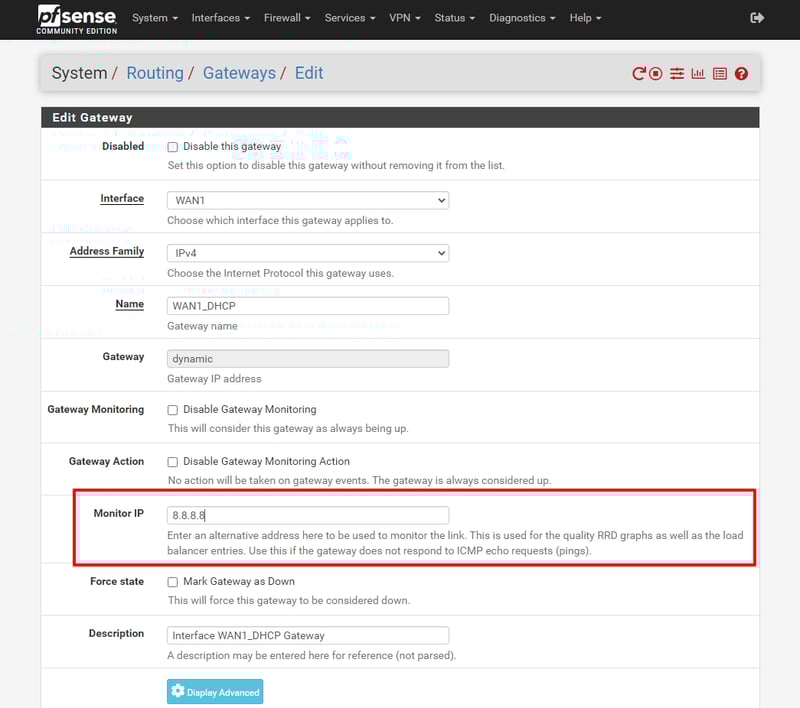Open related settings sliders icon
The height and width of the screenshot is (708, 800).
point(677,74)
